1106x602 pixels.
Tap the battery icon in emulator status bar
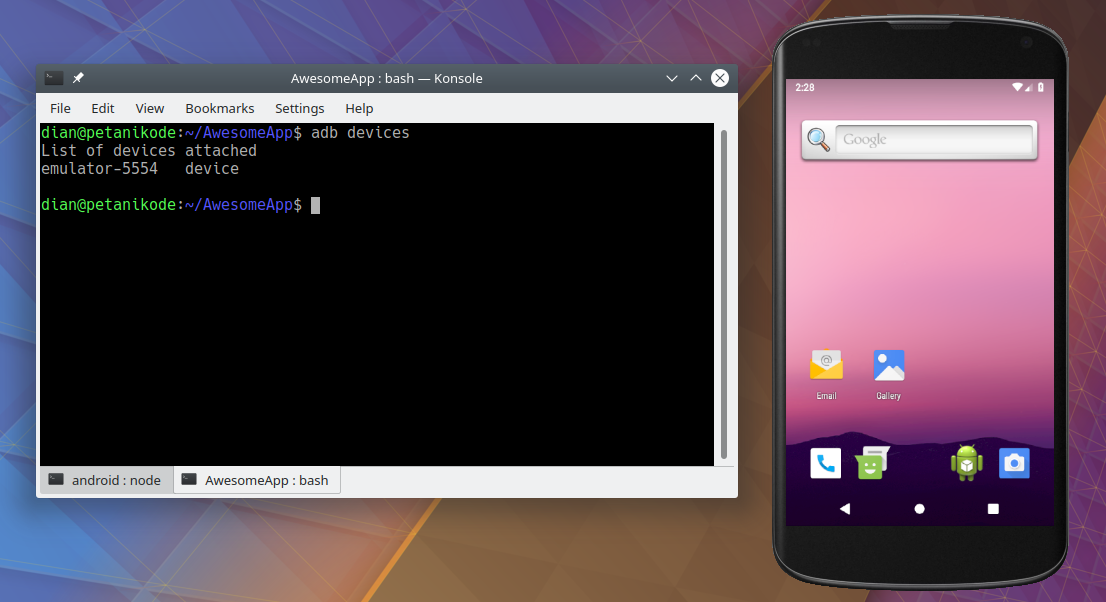[x=1040, y=88]
